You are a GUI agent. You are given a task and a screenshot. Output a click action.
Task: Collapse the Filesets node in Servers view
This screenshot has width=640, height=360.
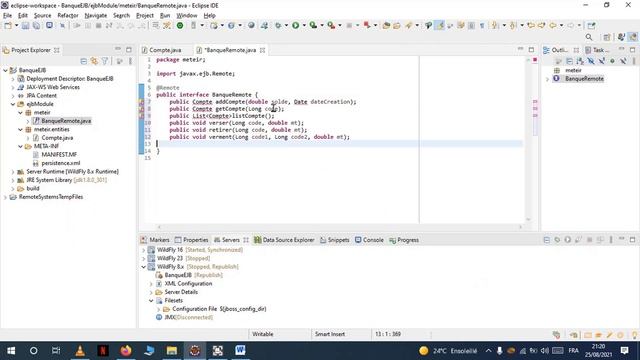tap(151, 301)
